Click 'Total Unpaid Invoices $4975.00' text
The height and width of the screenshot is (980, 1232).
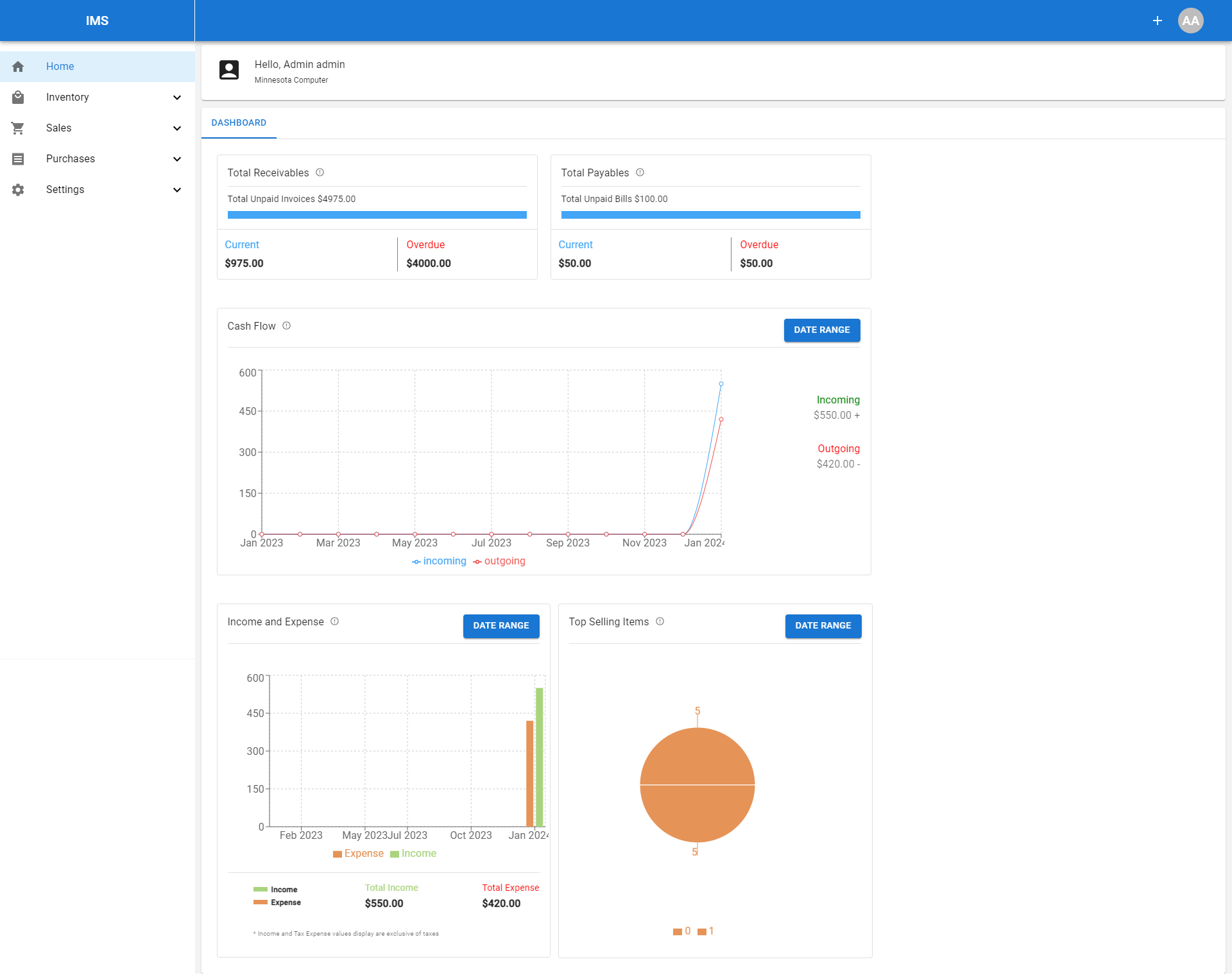tap(291, 199)
